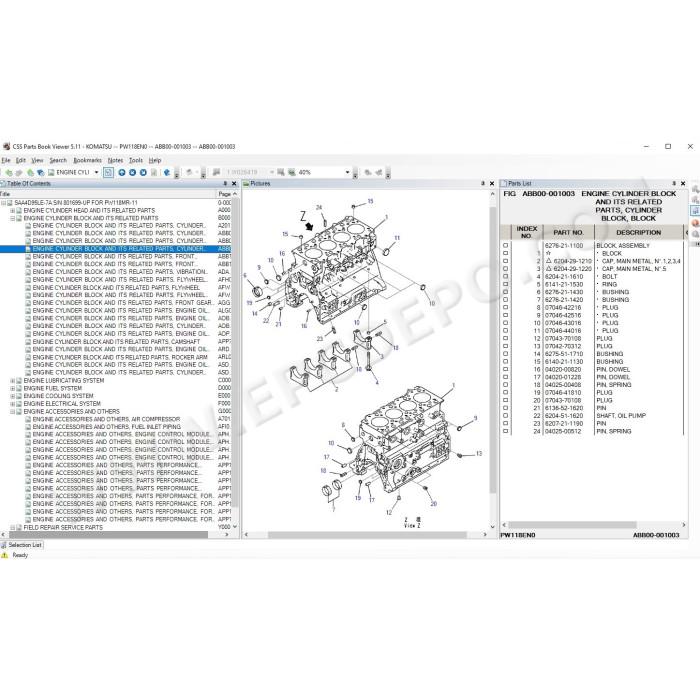Click the red round right sidebar icon
This screenshot has height=700, width=700.
click(695, 223)
